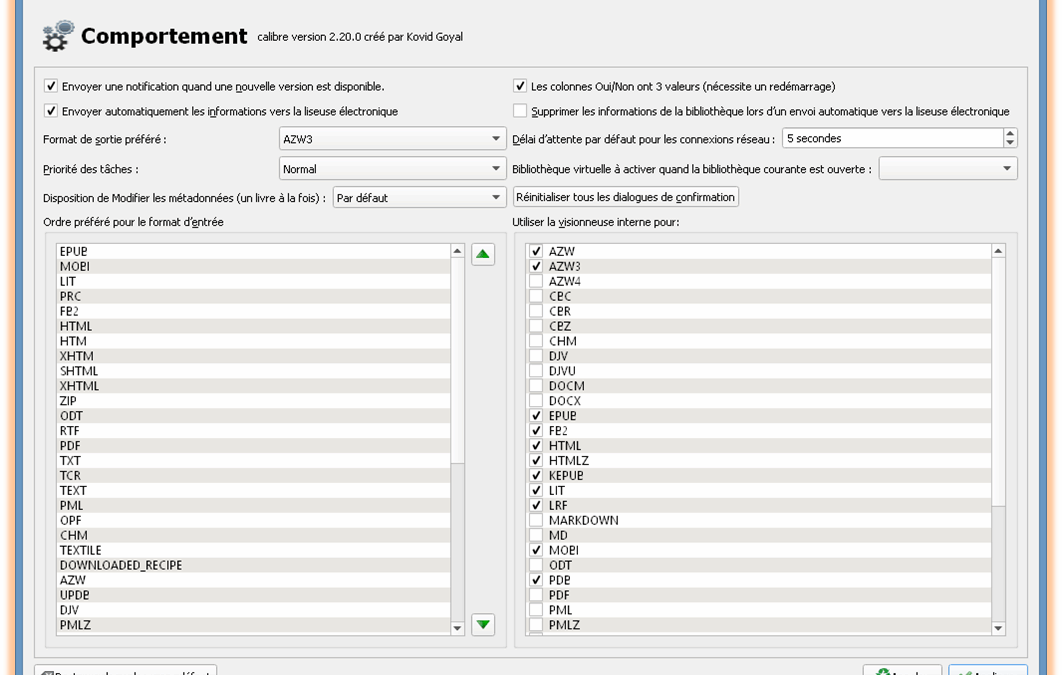Screen dimensions: 1062x675
Task: Select ZIP in input format list
Action: (x=253, y=400)
